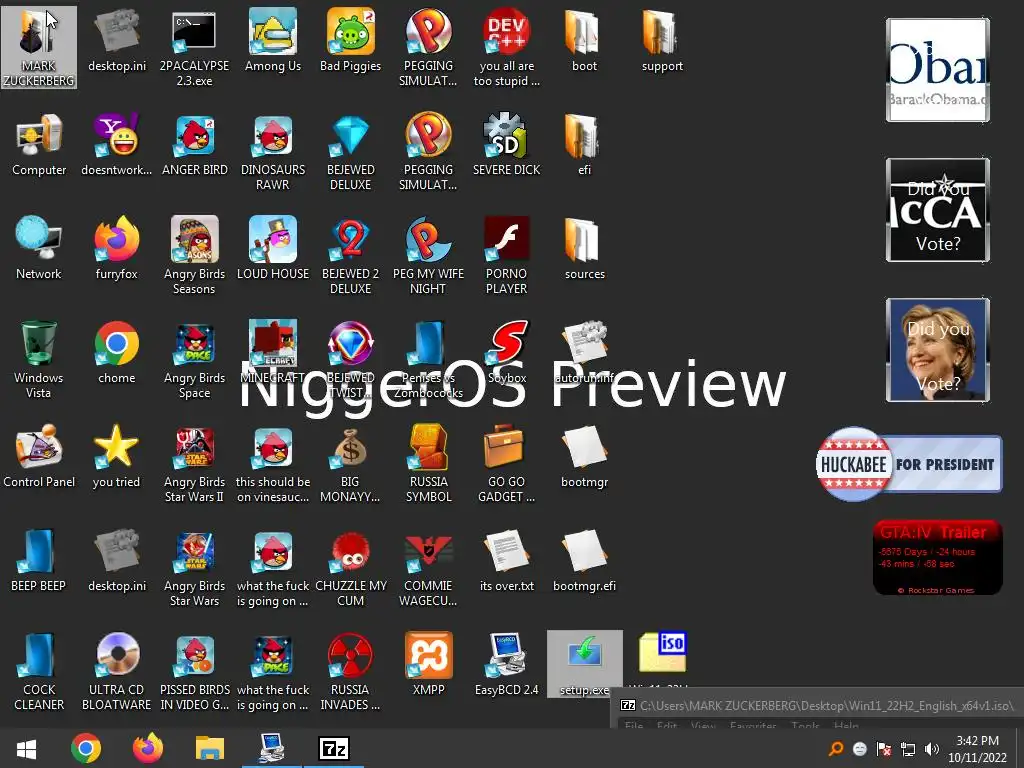Open the ANGER BIRD shortcut
Image resolution: width=1024 pixels, height=768 pixels.
pos(195,144)
